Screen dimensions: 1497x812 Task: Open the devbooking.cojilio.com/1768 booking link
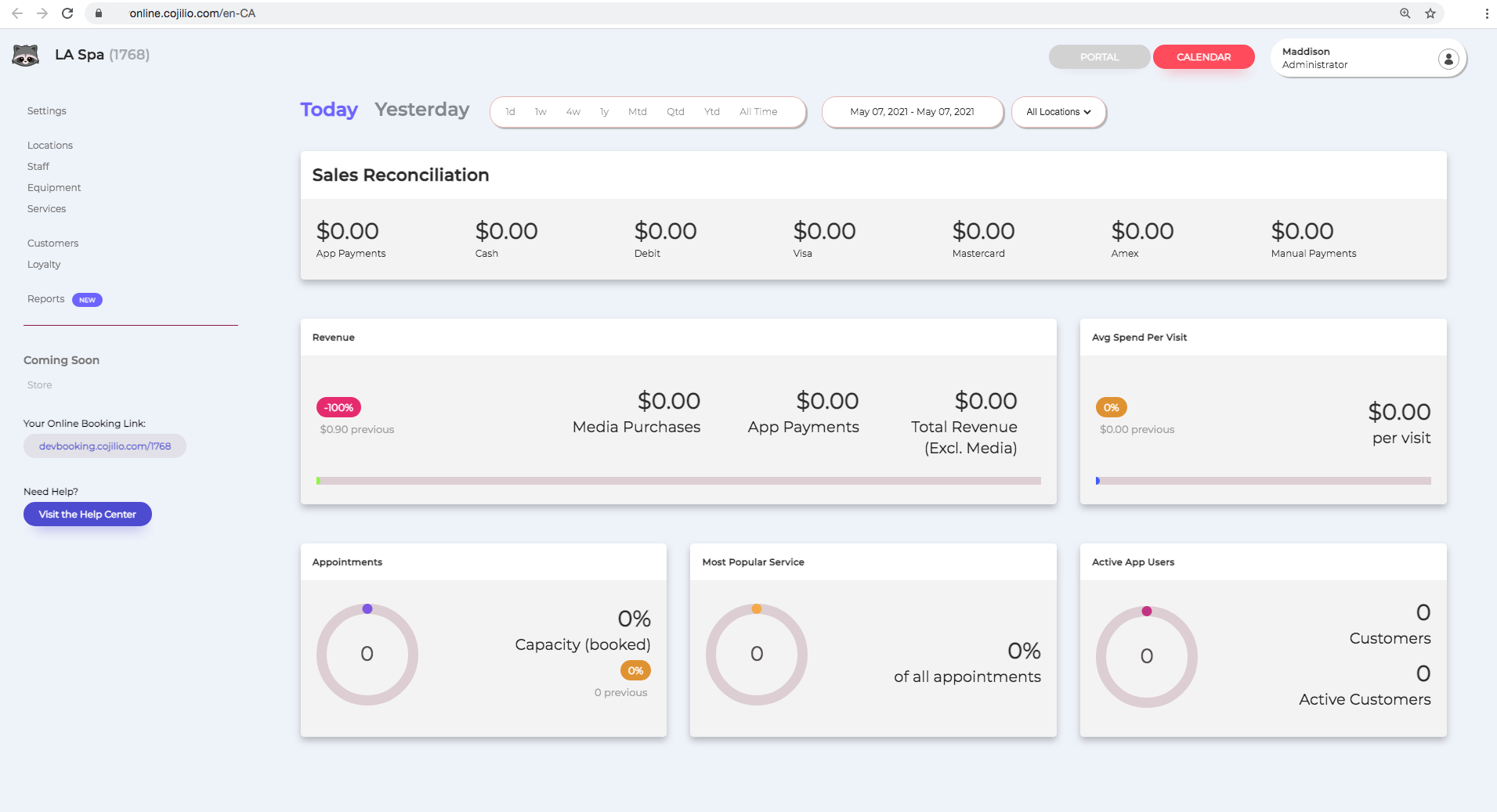[105, 446]
